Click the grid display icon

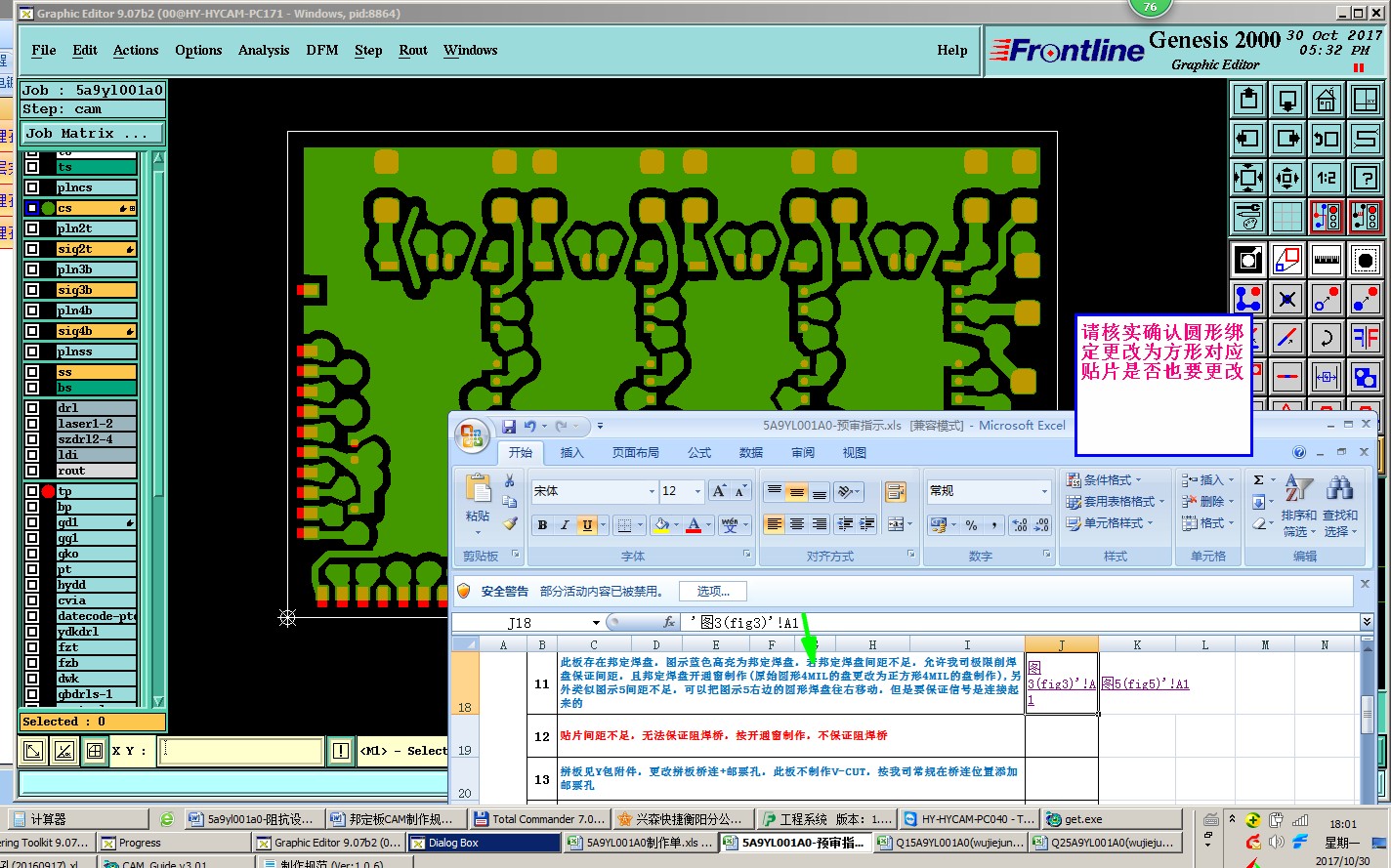coord(1287,217)
